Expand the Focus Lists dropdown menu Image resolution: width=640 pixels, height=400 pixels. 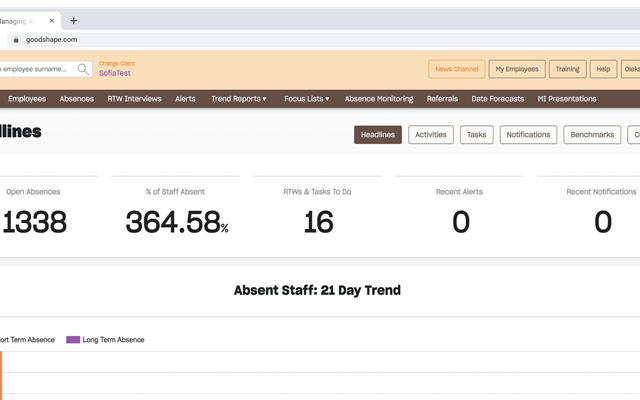pyautogui.click(x=307, y=99)
